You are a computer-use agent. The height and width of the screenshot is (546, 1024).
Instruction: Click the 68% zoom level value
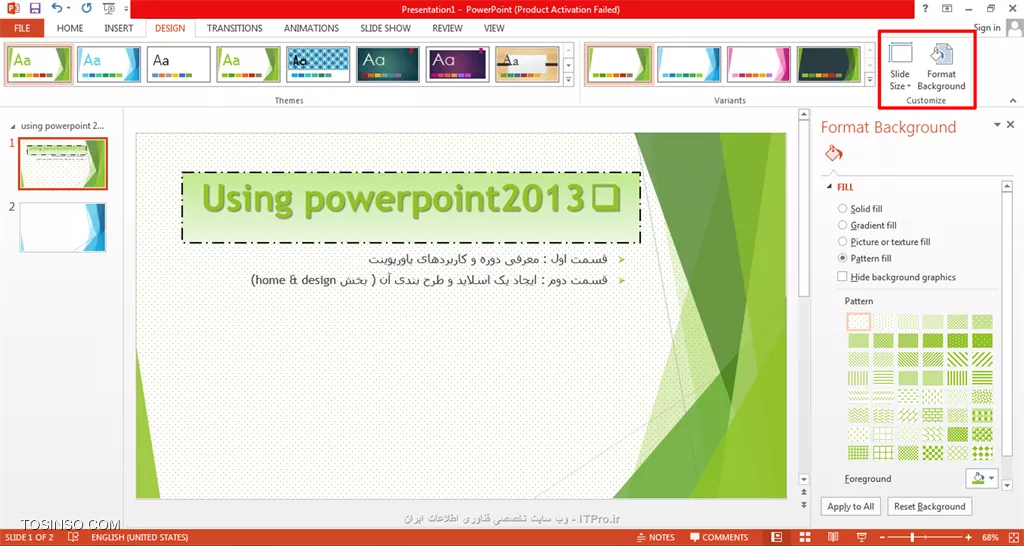click(989, 538)
